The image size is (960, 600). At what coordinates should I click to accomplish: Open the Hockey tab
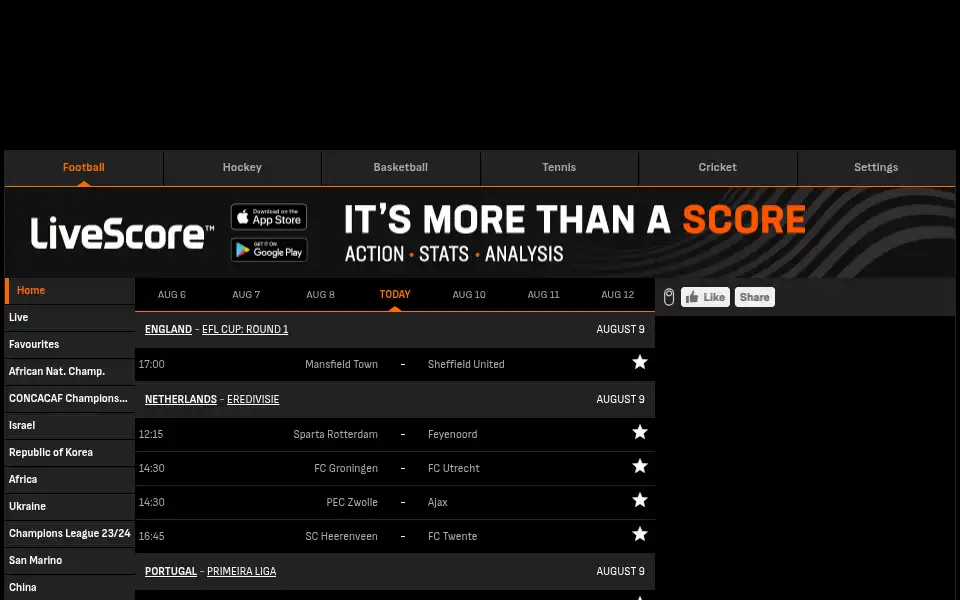tap(242, 168)
